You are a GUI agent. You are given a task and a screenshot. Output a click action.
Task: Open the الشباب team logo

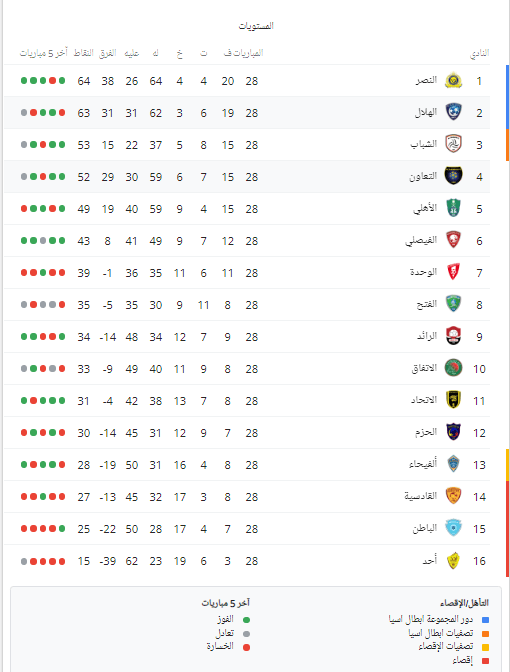point(453,144)
